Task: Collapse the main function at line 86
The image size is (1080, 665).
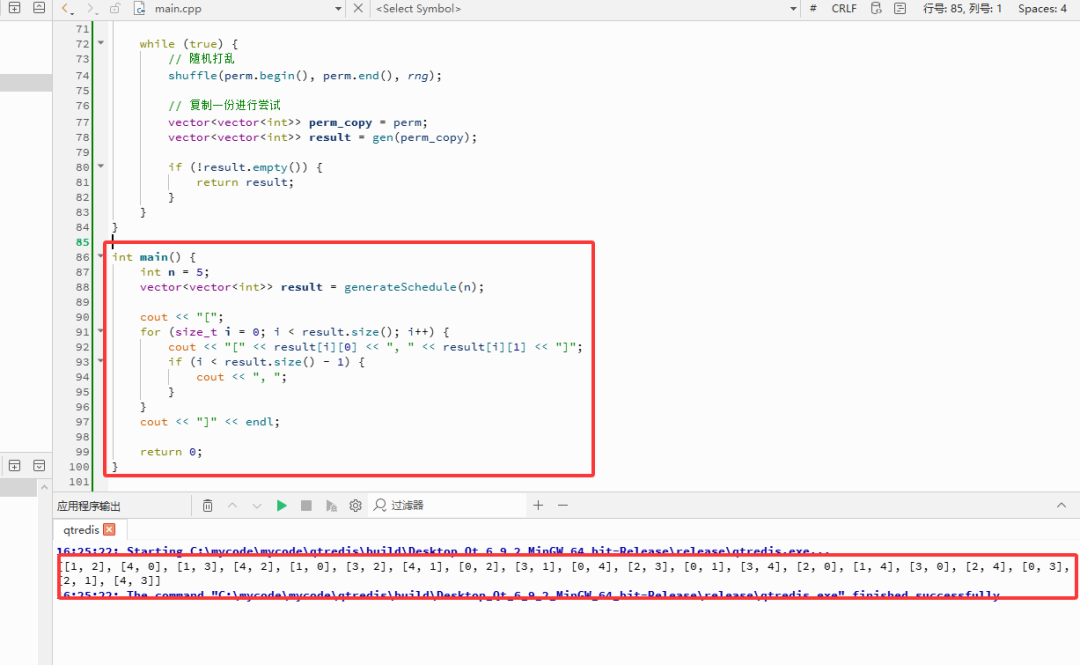Action: click(x=101, y=256)
